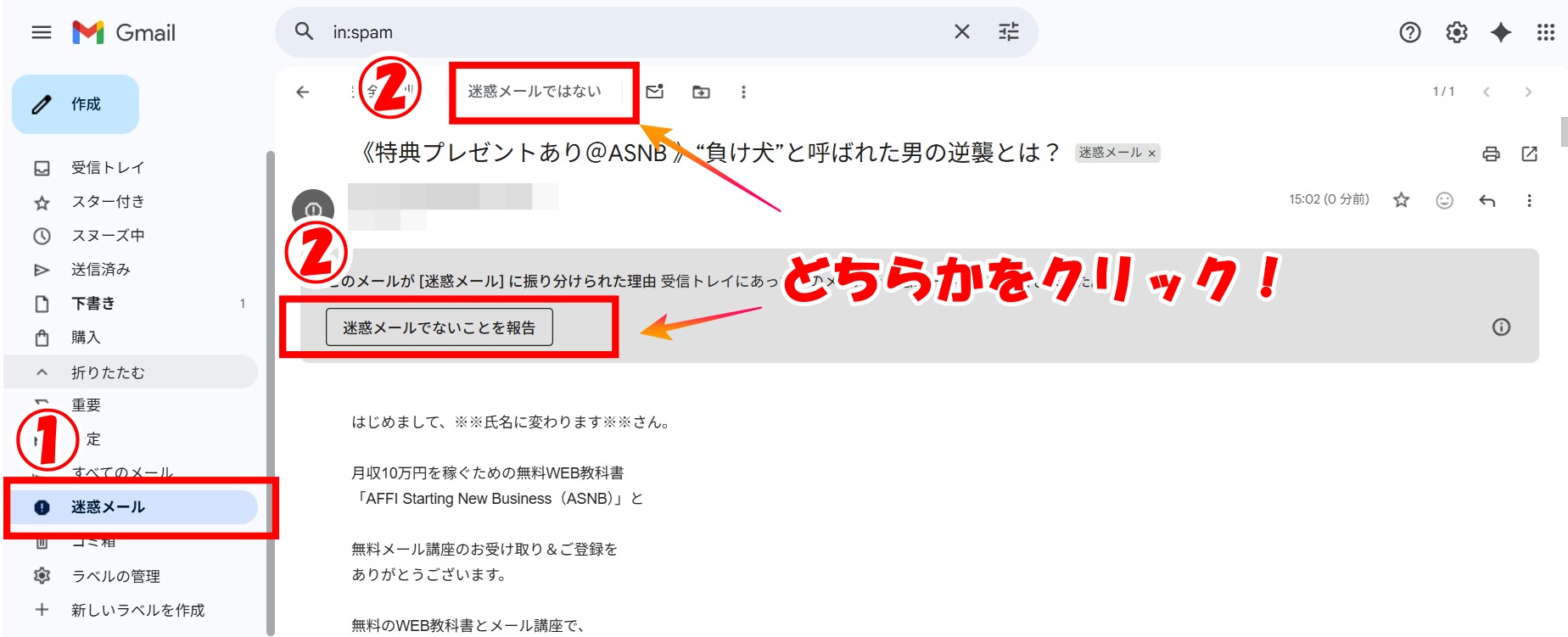Open email in new window
The width and height of the screenshot is (1568, 637).
click(x=1529, y=154)
